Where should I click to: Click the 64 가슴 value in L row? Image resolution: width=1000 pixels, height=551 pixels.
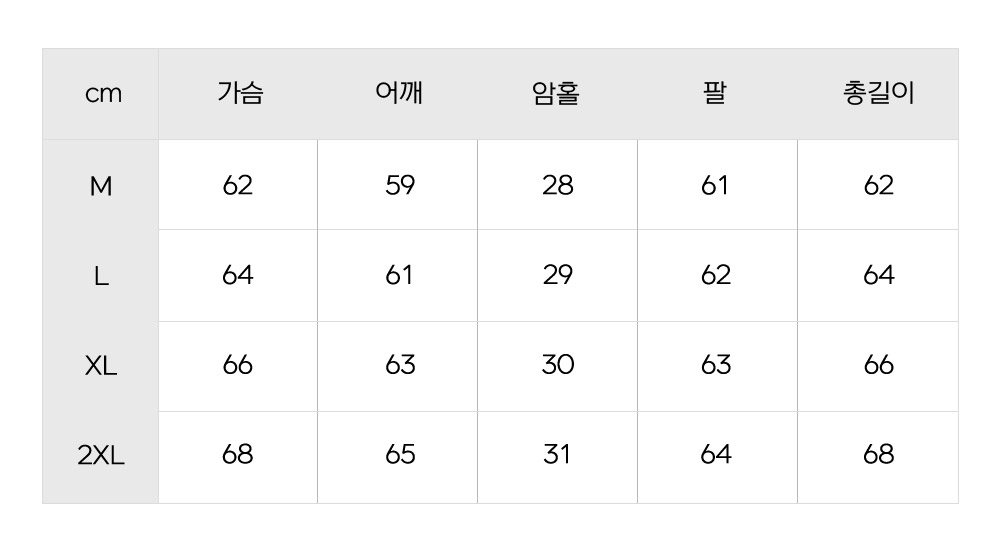pos(238,276)
